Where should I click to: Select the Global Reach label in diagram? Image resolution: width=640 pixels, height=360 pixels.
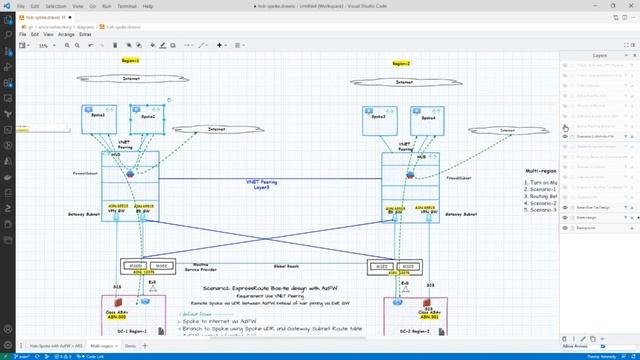pyautogui.click(x=286, y=266)
